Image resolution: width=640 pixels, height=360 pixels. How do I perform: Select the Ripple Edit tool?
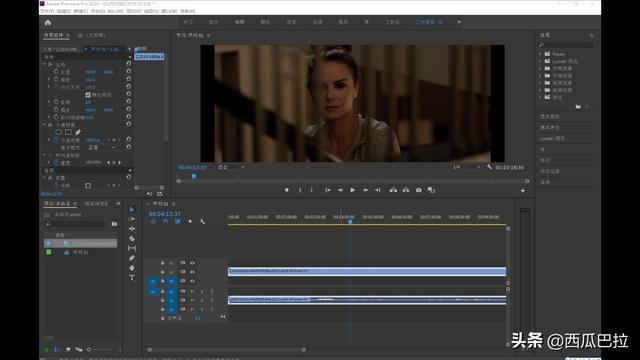pos(132,229)
